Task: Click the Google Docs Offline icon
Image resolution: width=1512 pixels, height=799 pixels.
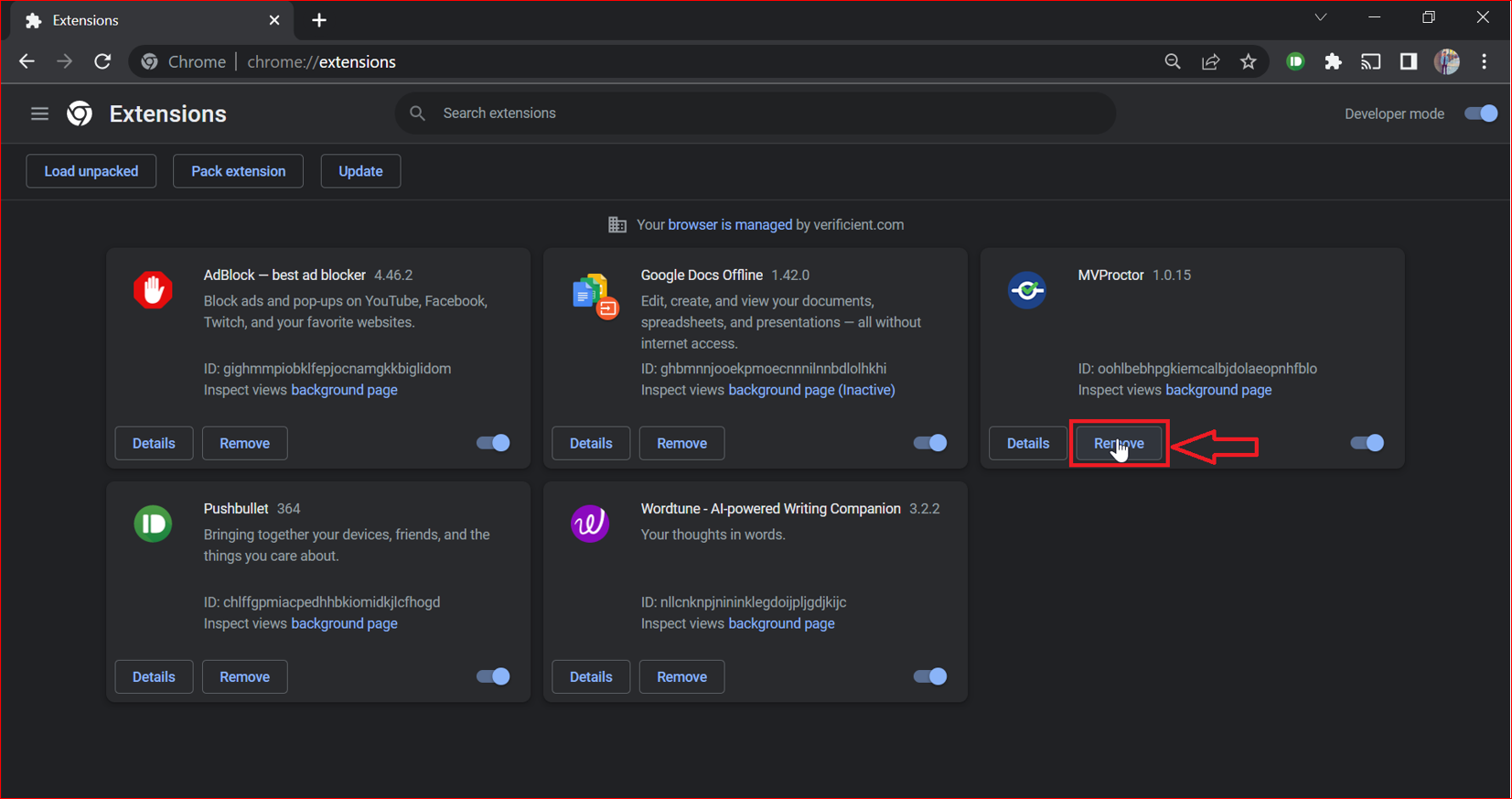Action: pos(595,295)
